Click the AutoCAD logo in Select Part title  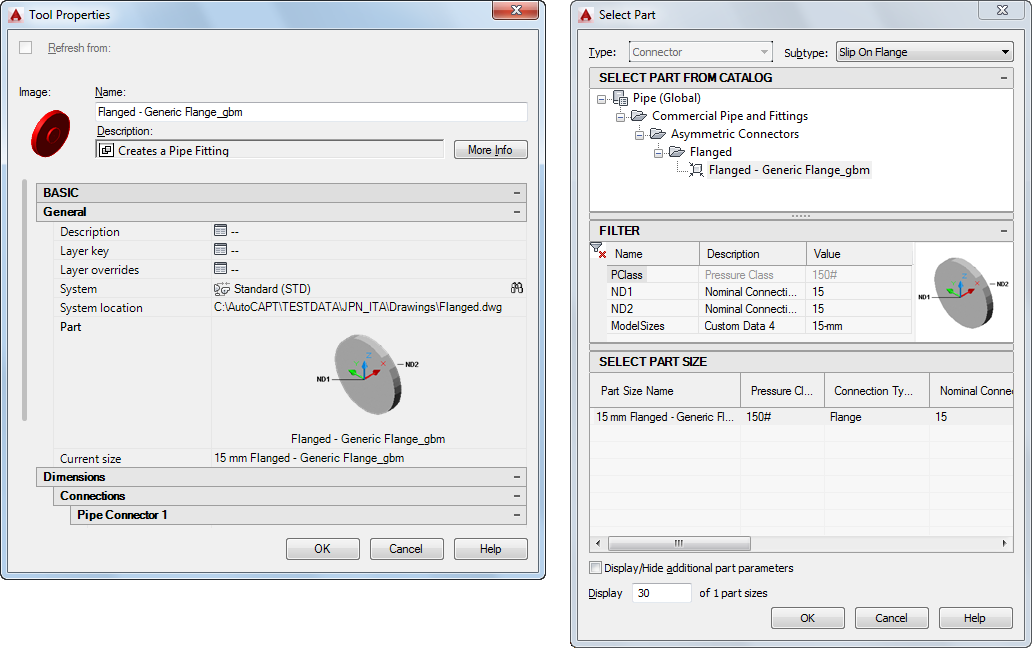[586, 14]
